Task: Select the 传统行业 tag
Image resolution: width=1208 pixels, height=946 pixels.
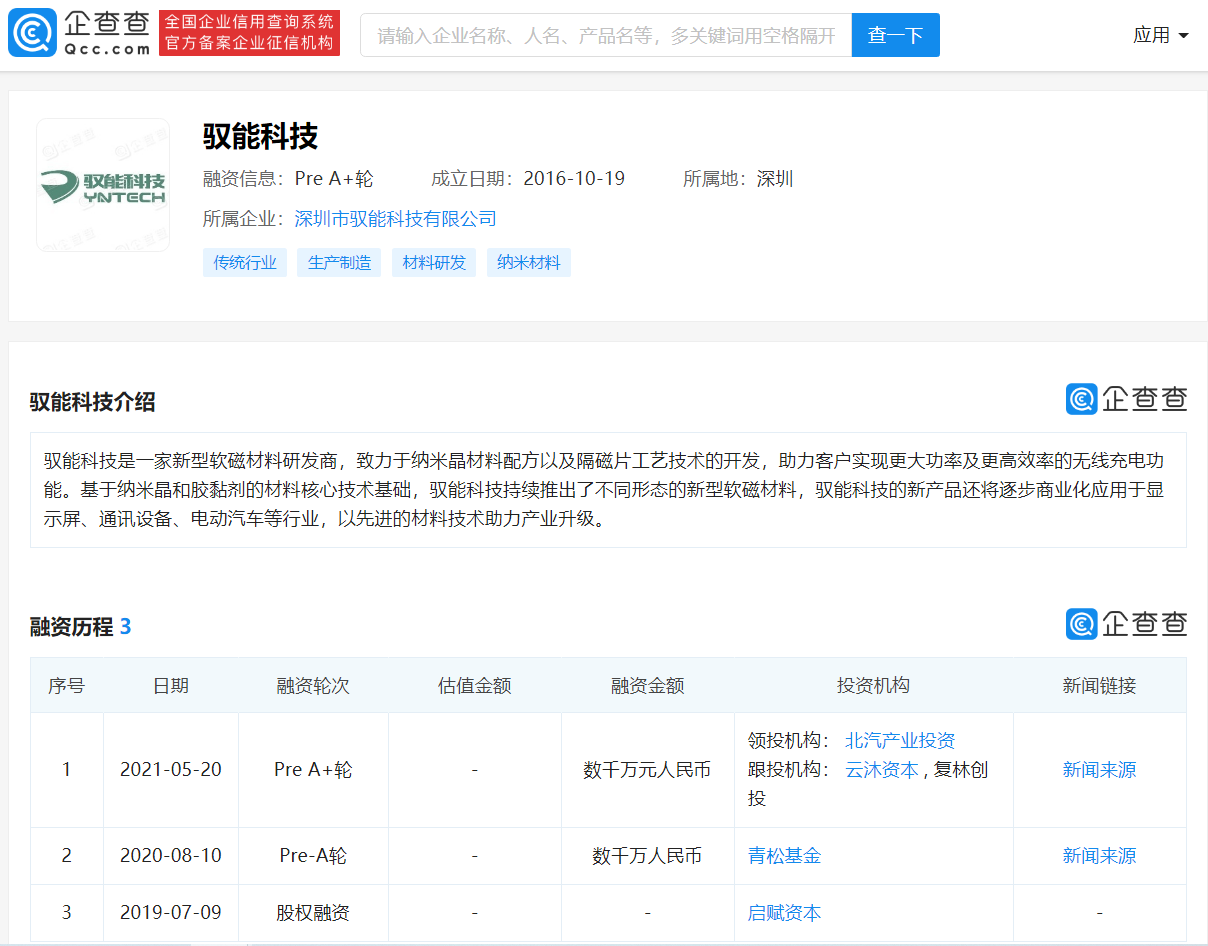Action: 245,263
